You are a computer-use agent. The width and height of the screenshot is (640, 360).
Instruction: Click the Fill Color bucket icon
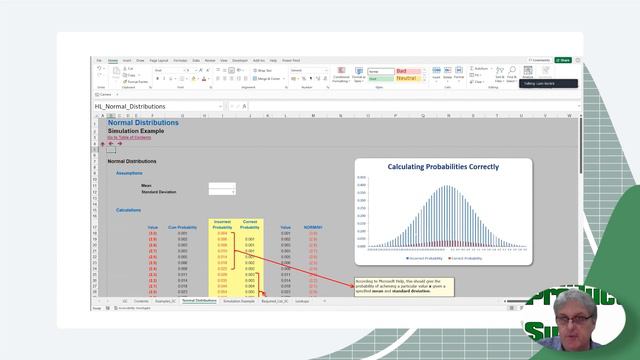(x=194, y=78)
